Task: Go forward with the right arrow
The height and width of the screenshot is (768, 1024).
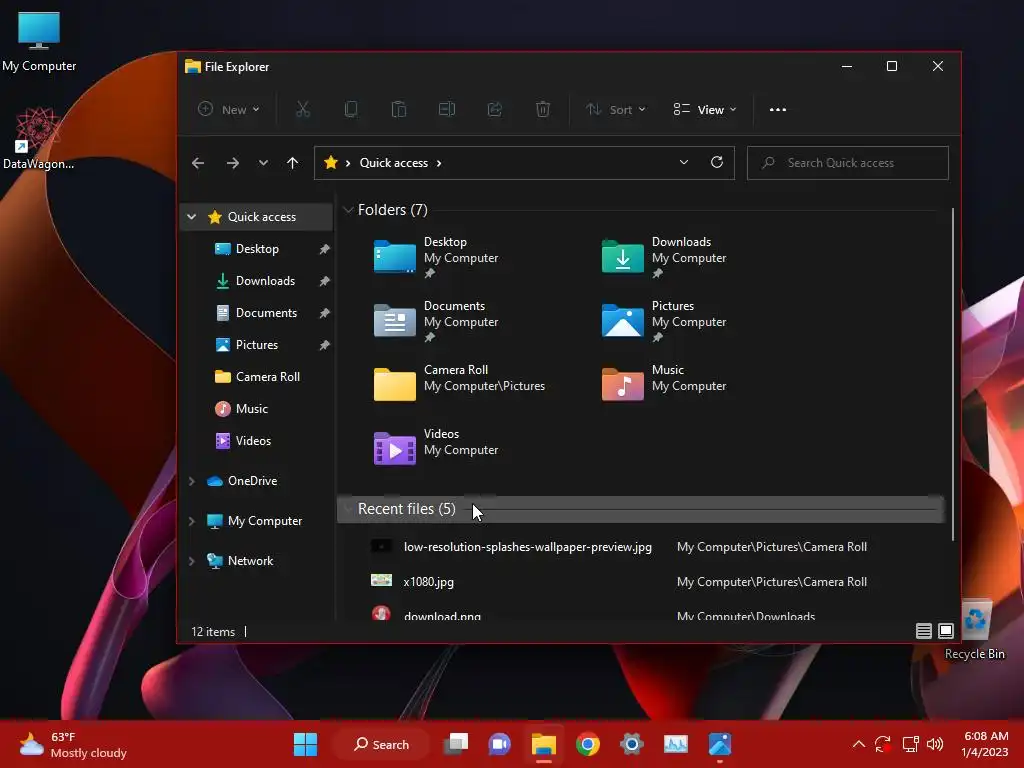Action: 232,163
